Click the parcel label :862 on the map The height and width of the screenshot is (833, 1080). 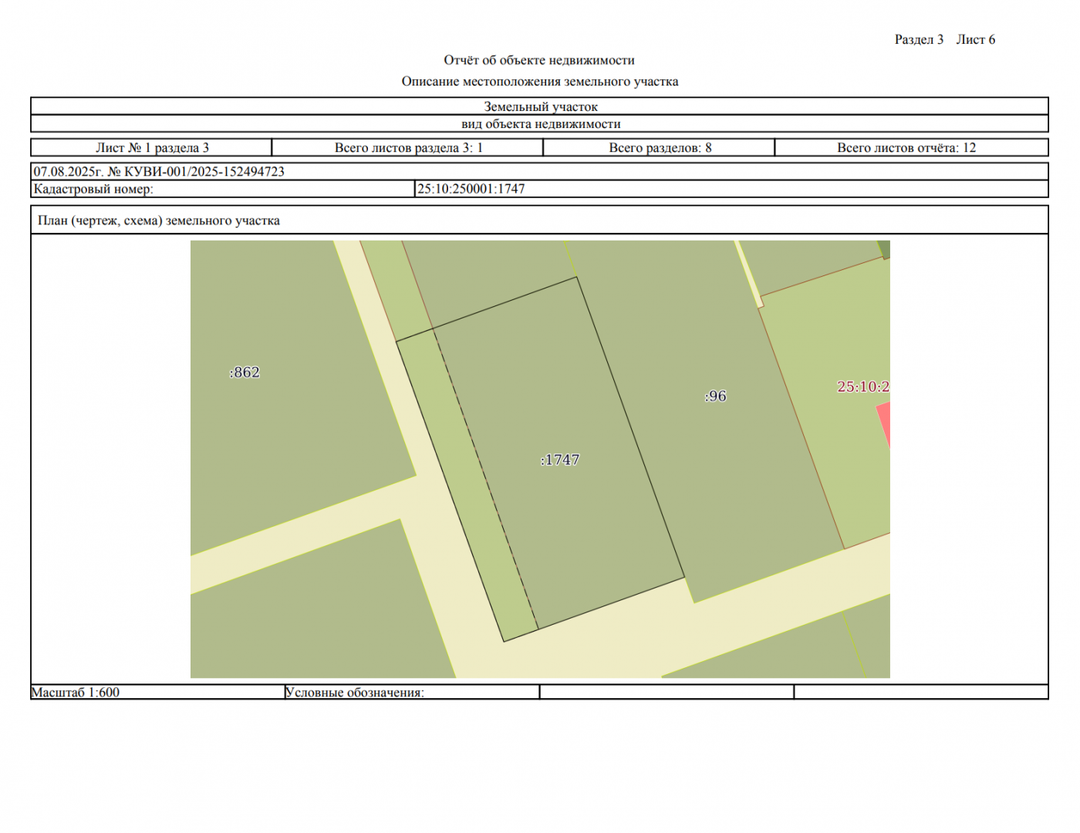tap(245, 373)
